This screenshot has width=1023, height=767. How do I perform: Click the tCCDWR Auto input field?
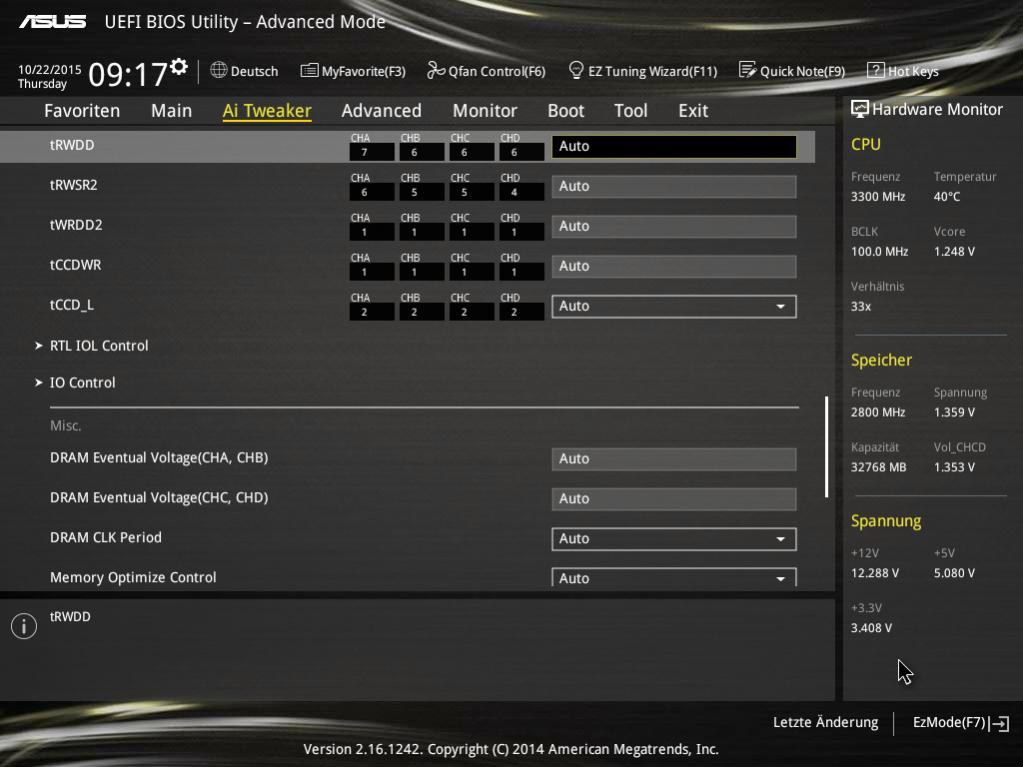pyautogui.click(x=674, y=266)
